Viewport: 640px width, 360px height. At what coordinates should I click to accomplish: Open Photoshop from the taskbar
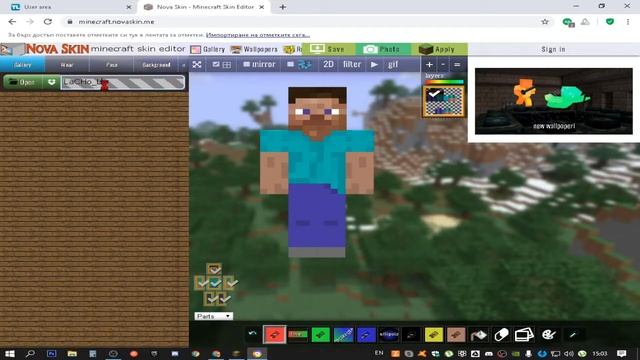[x=51, y=353]
